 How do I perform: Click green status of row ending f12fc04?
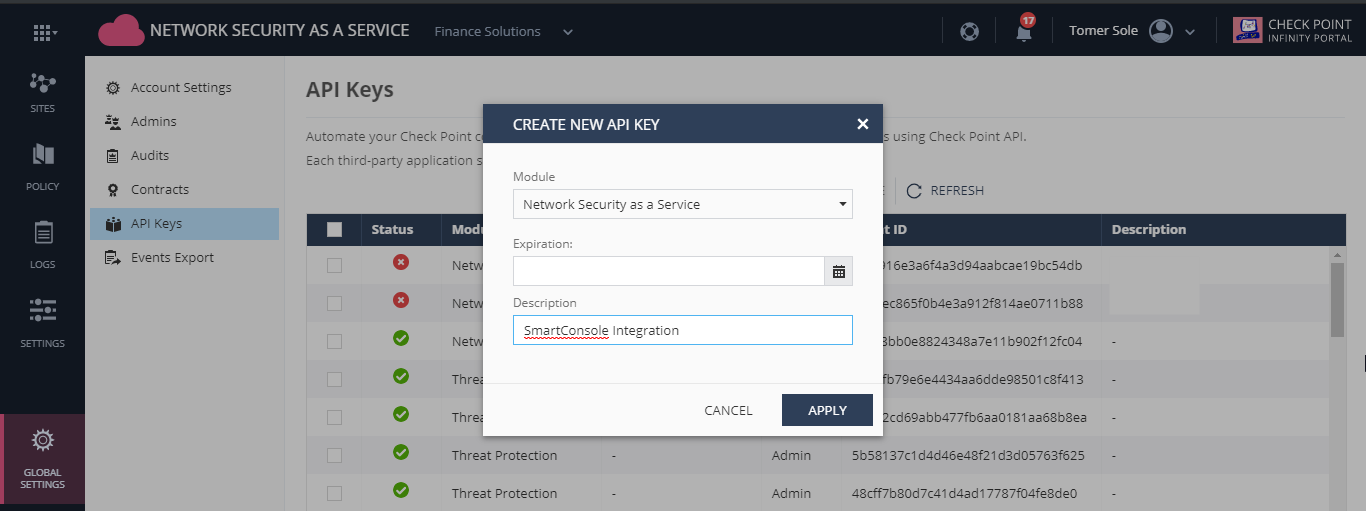click(x=401, y=338)
